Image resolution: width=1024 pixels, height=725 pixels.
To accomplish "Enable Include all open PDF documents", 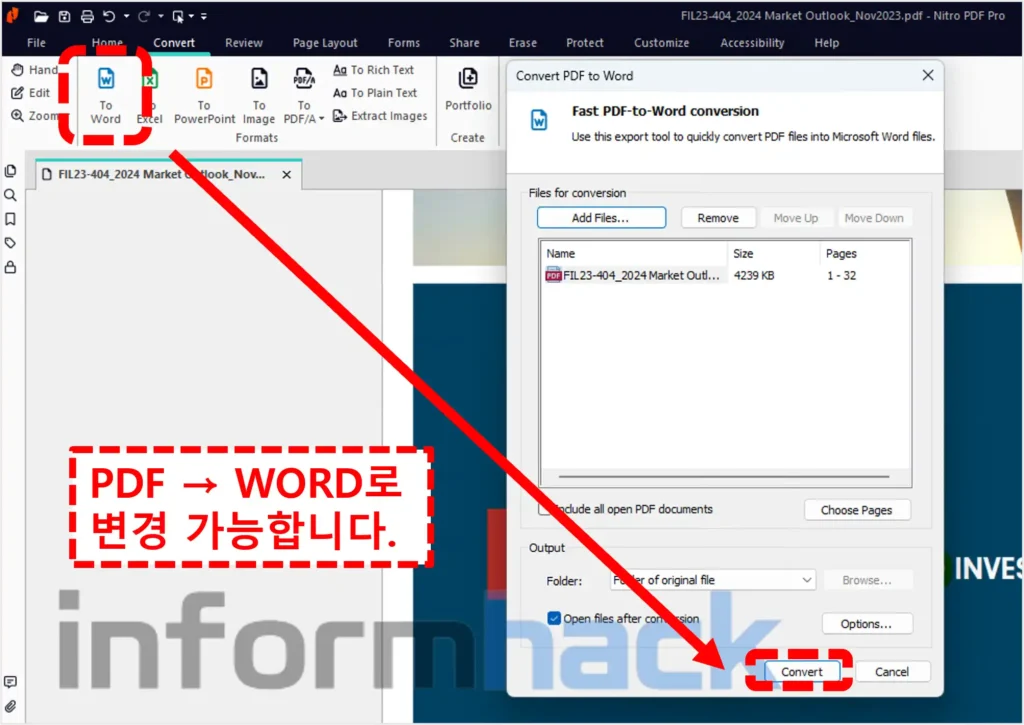I will coord(545,509).
